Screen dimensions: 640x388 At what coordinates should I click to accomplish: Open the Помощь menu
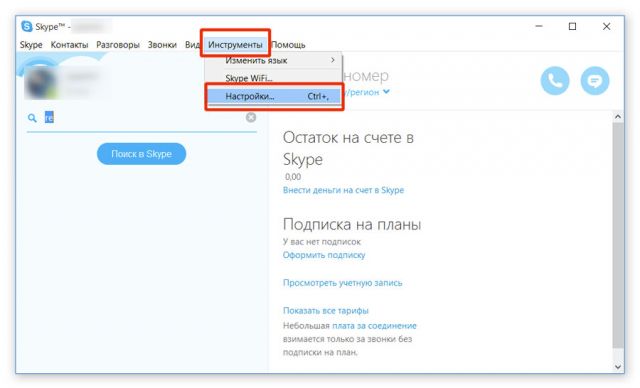pyautogui.click(x=289, y=44)
